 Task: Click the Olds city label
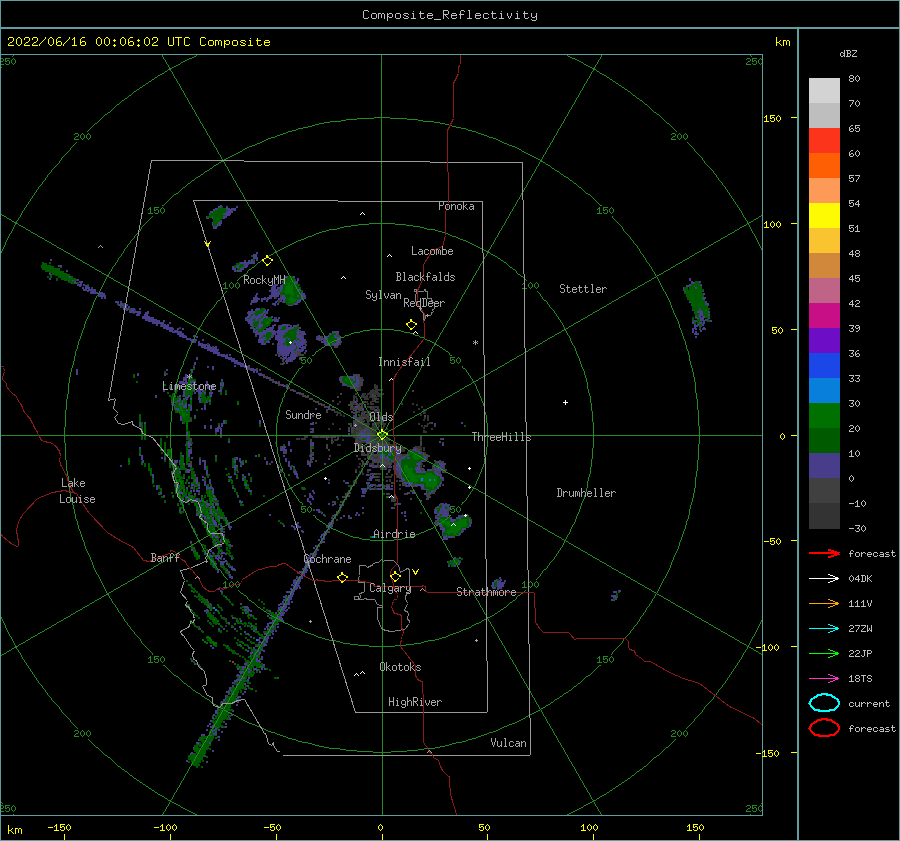(381, 417)
